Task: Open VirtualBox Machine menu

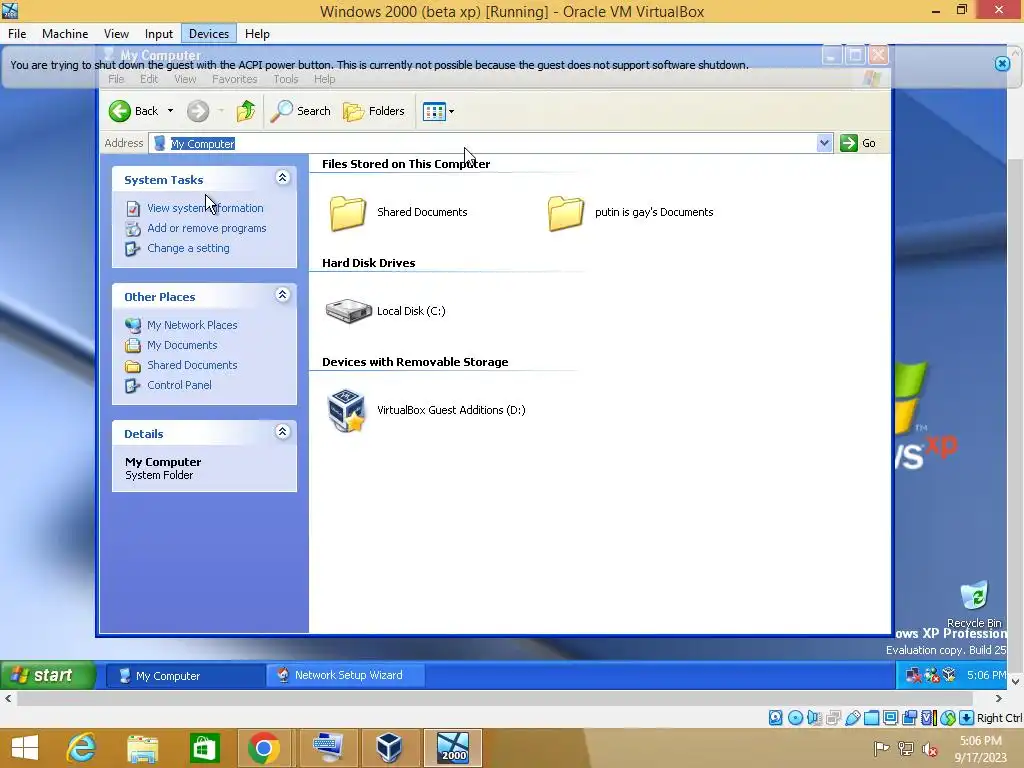Action: pyautogui.click(x=65, y=34)
